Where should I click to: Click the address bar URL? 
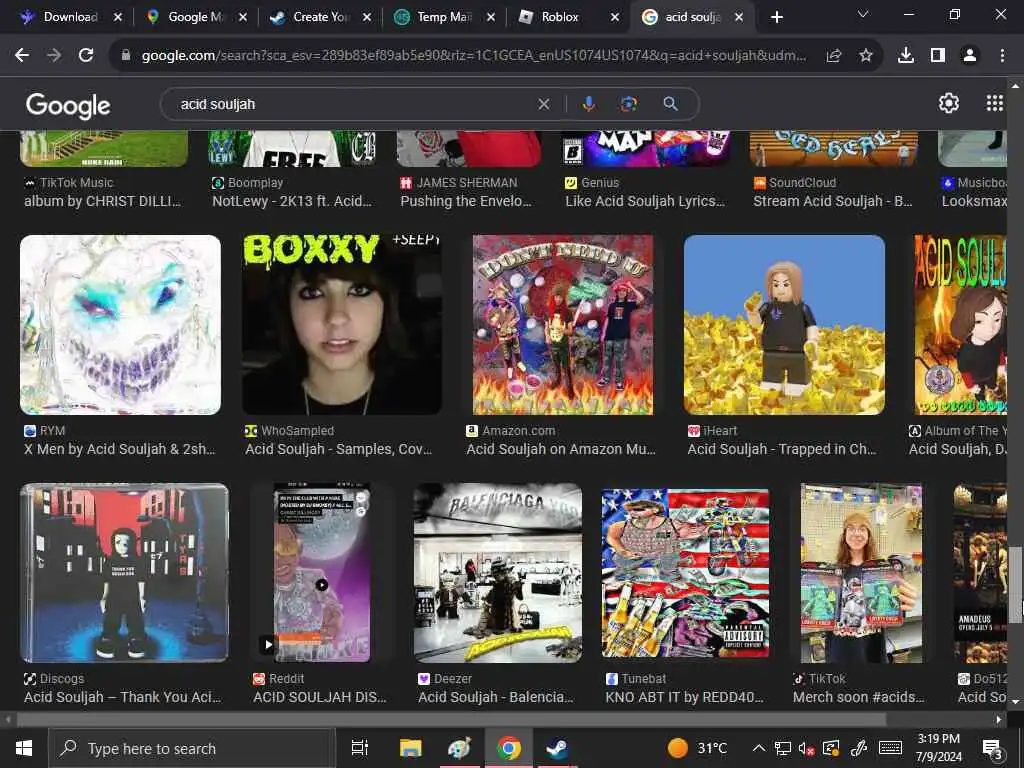tap(473, 56)
